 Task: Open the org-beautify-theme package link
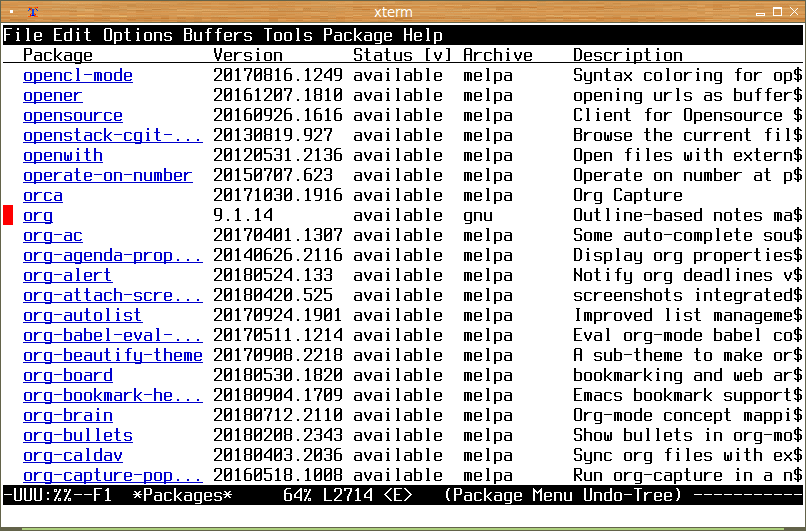point(113,356)
